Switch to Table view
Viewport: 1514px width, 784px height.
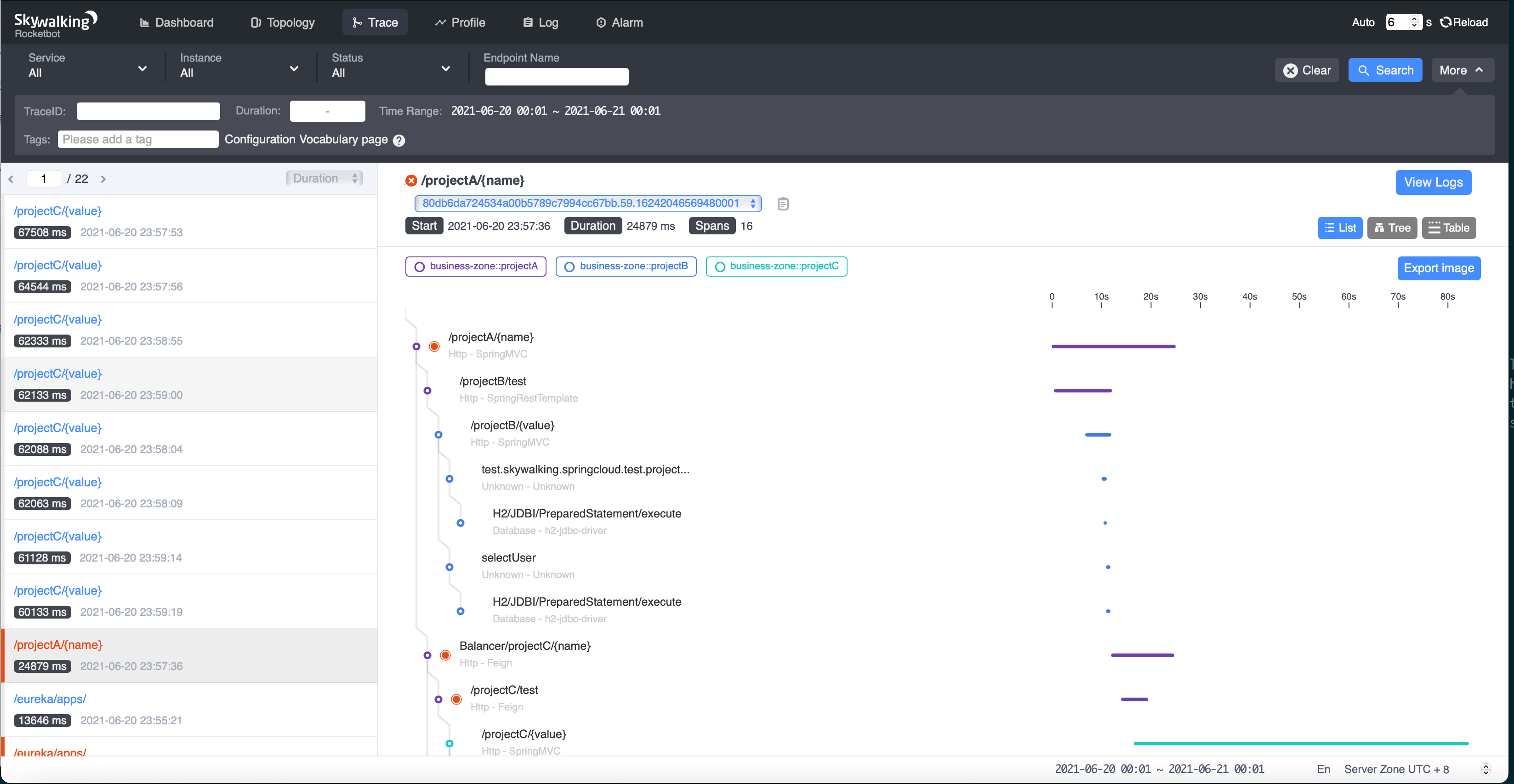[1448, 228]
